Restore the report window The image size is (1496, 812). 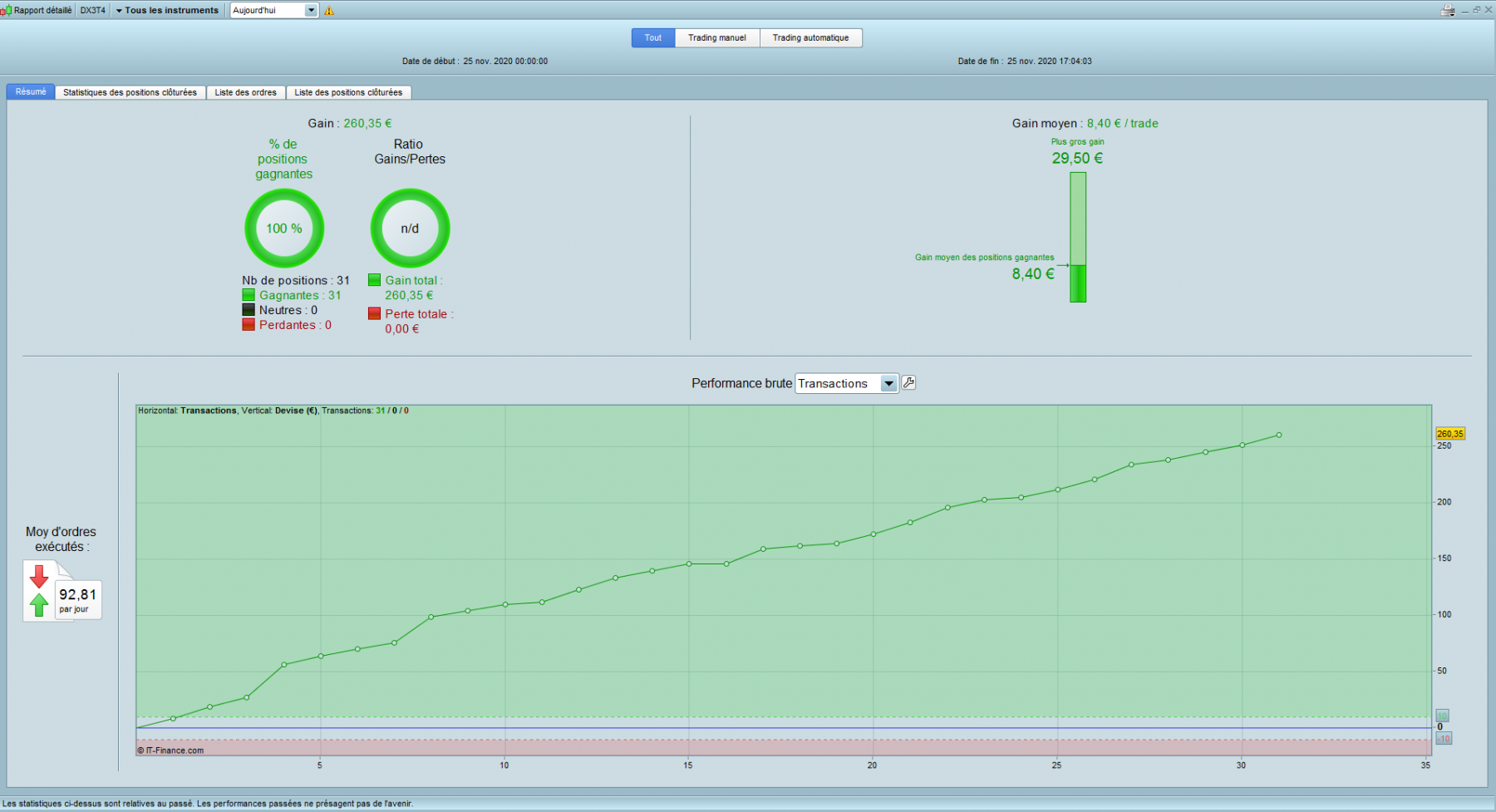1476,10
